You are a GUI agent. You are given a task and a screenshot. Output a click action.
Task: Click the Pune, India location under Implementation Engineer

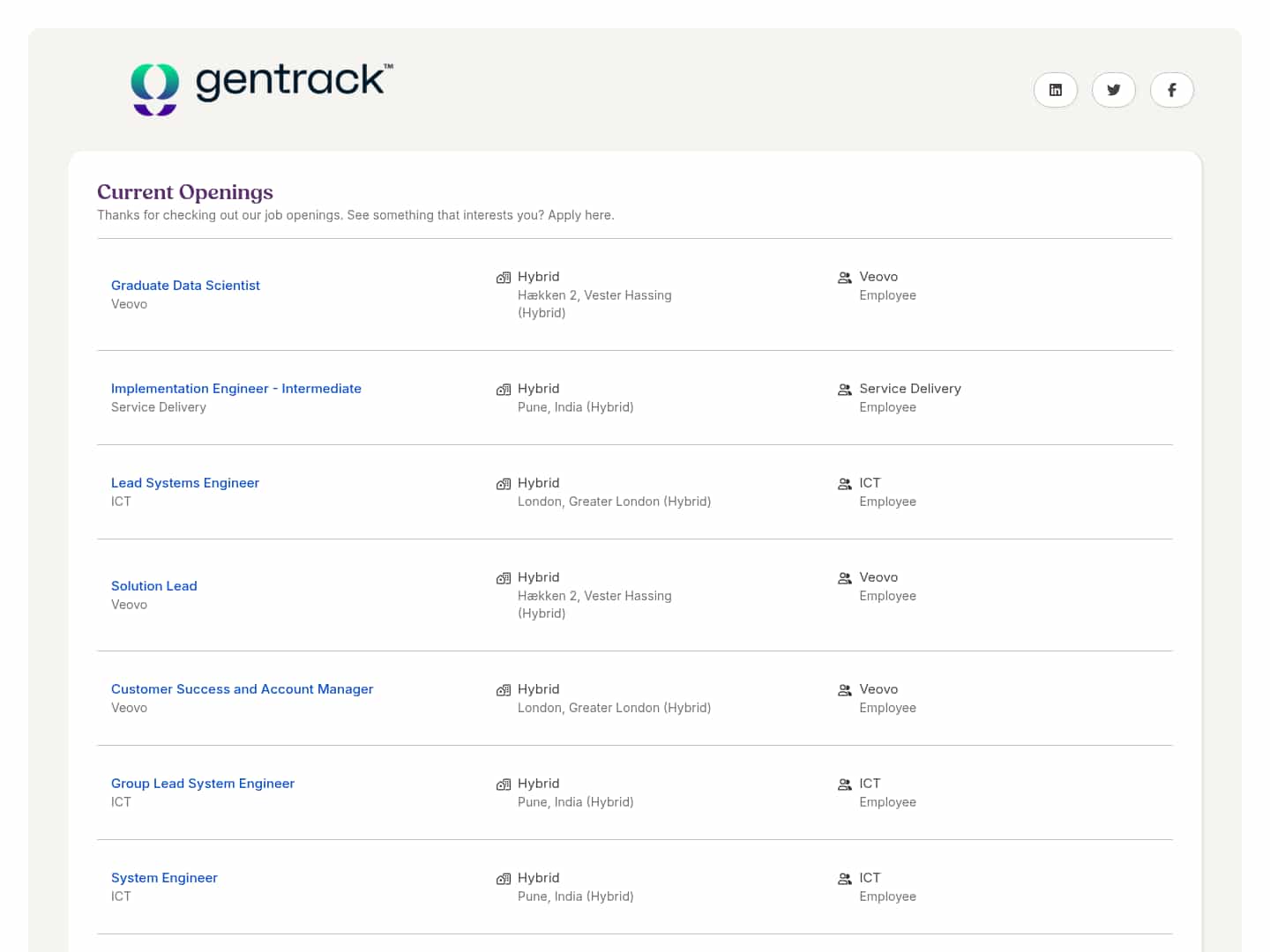point(575,407)
